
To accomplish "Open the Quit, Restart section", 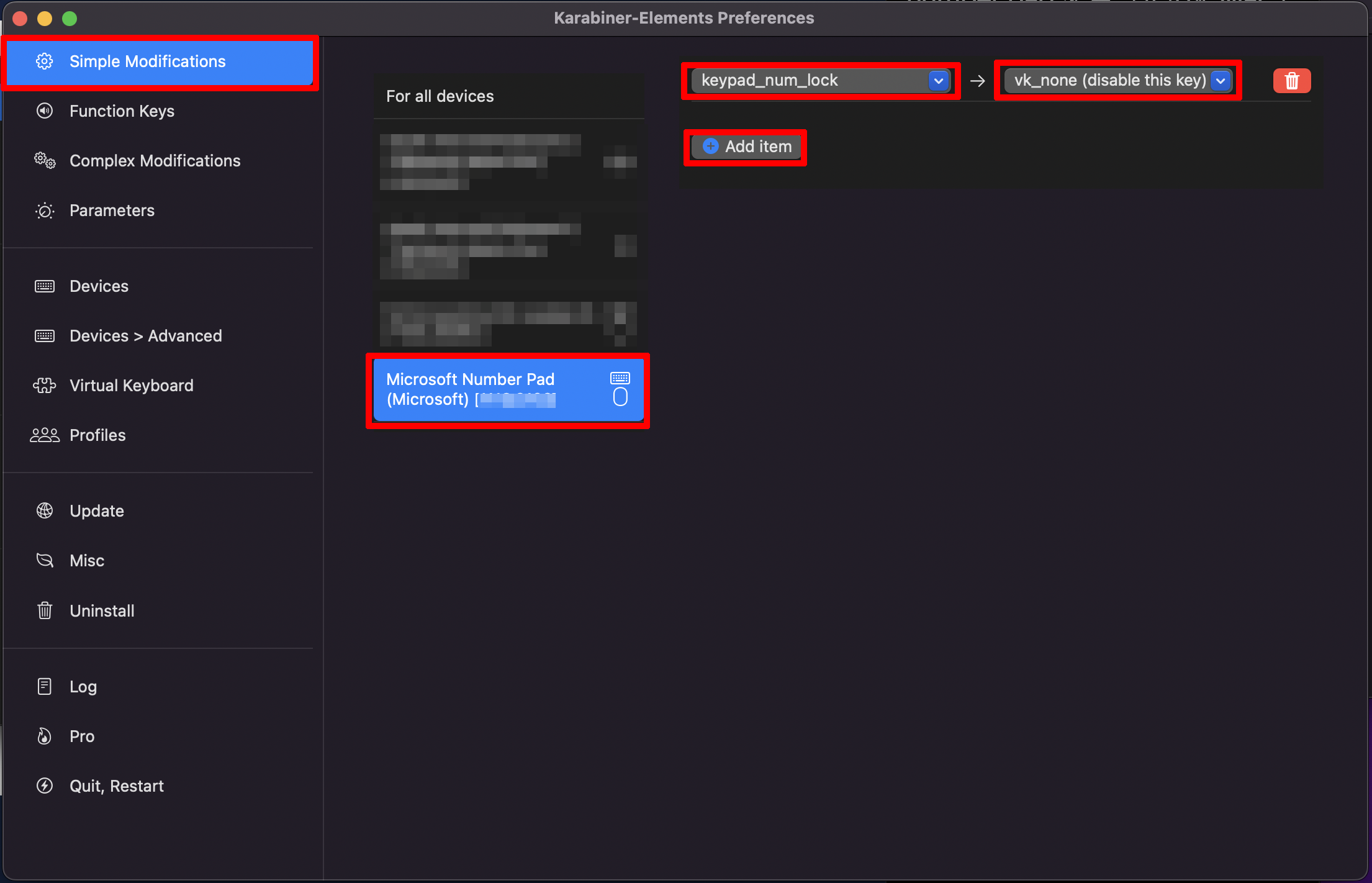I will coord(160,786).
